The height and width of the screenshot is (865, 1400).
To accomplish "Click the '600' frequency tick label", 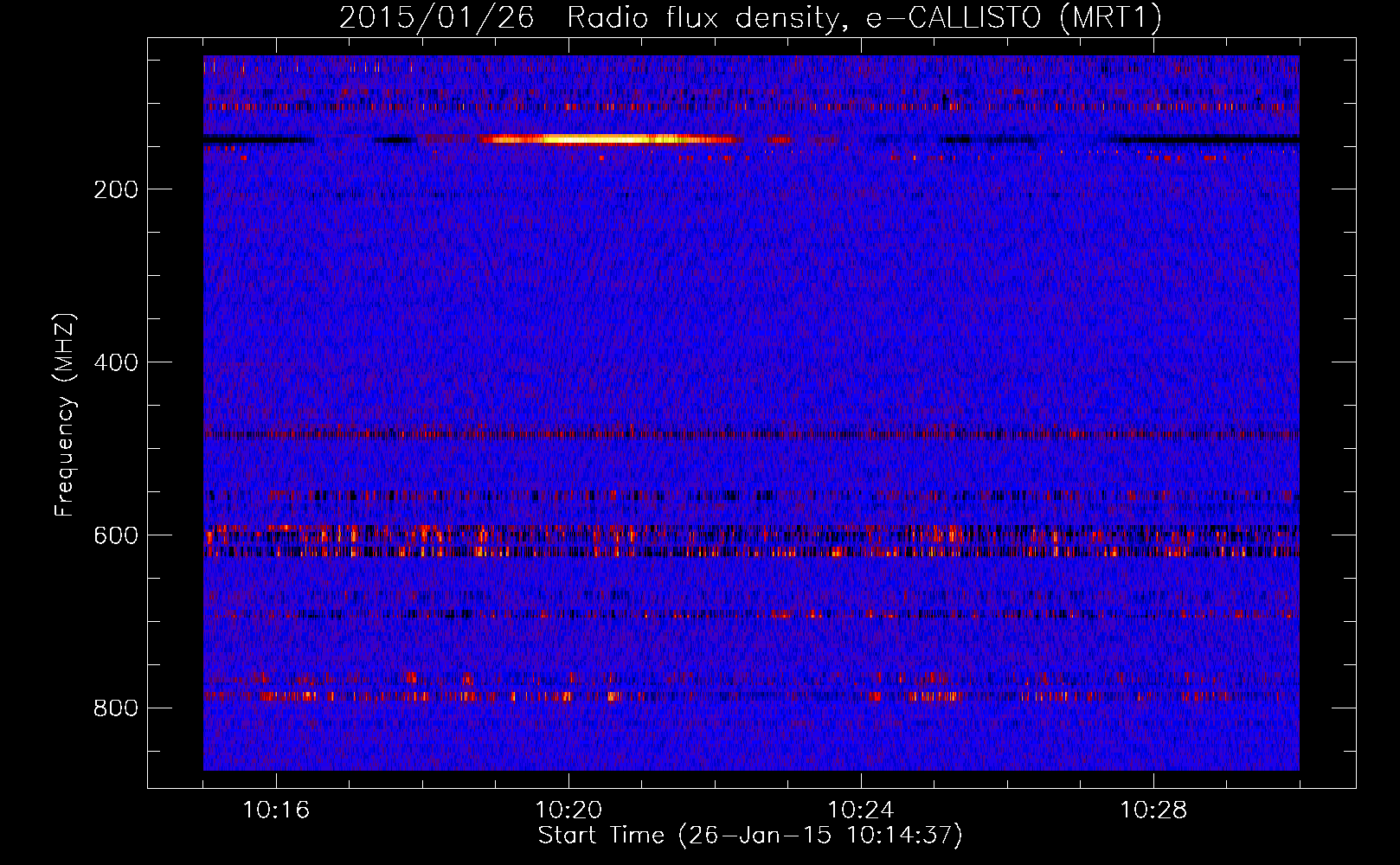I will 116,535.
